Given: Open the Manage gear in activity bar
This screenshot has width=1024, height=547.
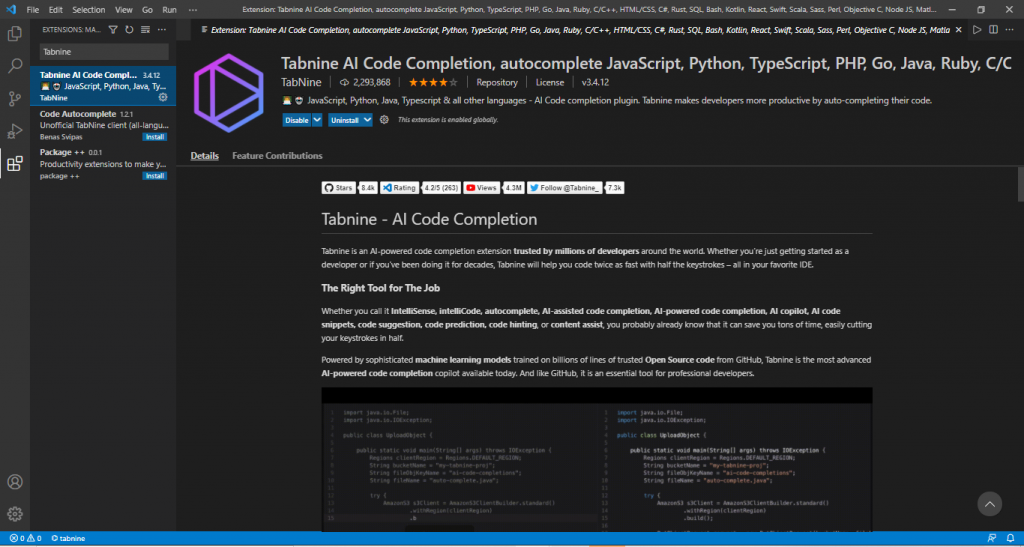Looking at the screenshot, I should (x=14, y=514).
